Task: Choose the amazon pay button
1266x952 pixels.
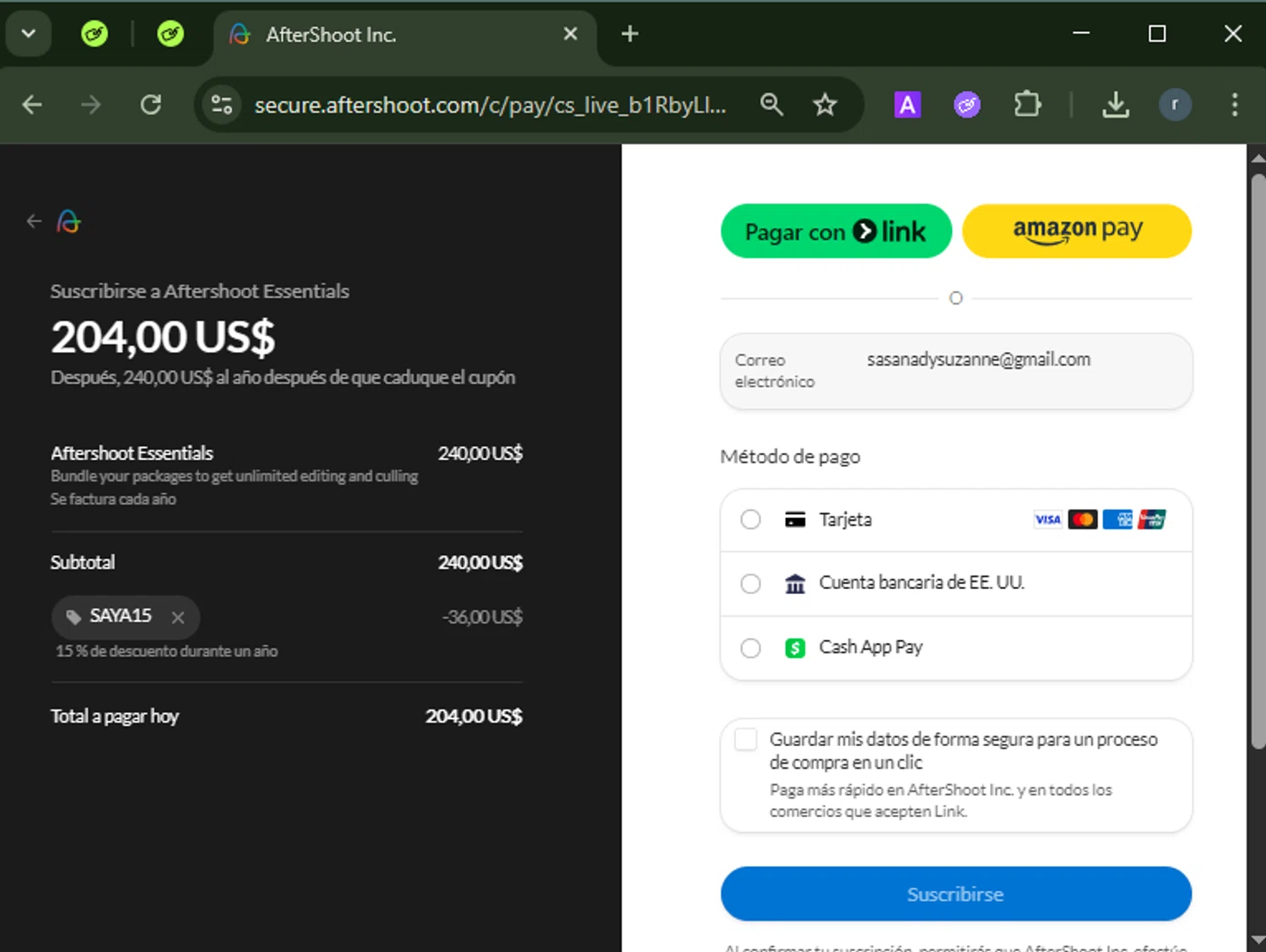Action: [x=1077, y=231]
